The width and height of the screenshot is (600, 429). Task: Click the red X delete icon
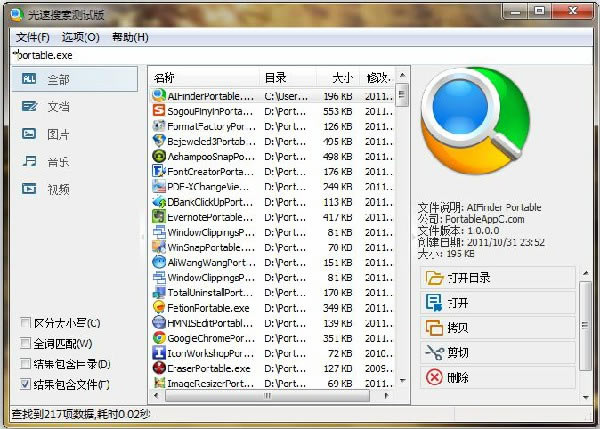coord(434,378)
